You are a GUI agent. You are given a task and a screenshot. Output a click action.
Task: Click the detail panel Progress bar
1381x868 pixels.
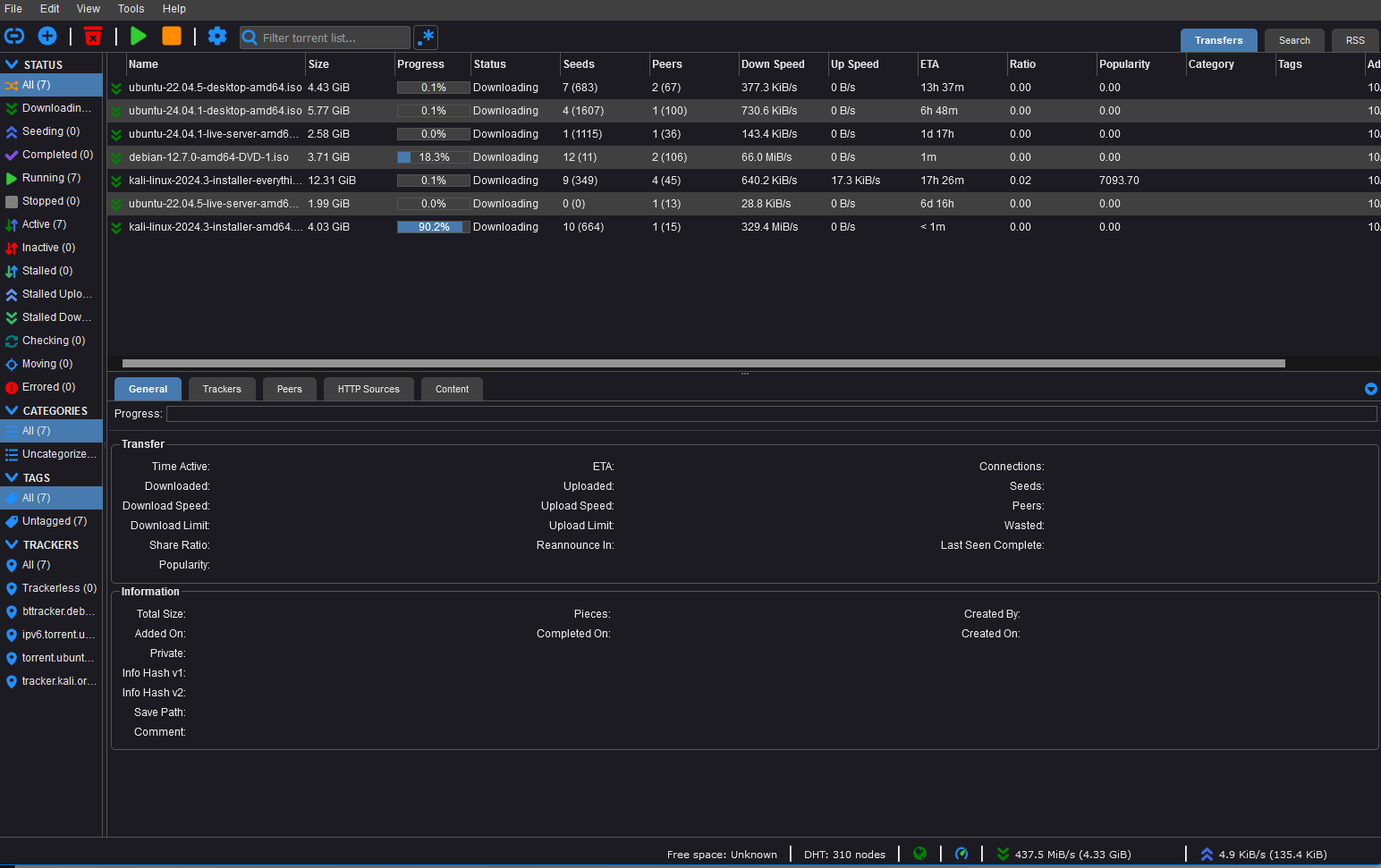coord(771,414)
